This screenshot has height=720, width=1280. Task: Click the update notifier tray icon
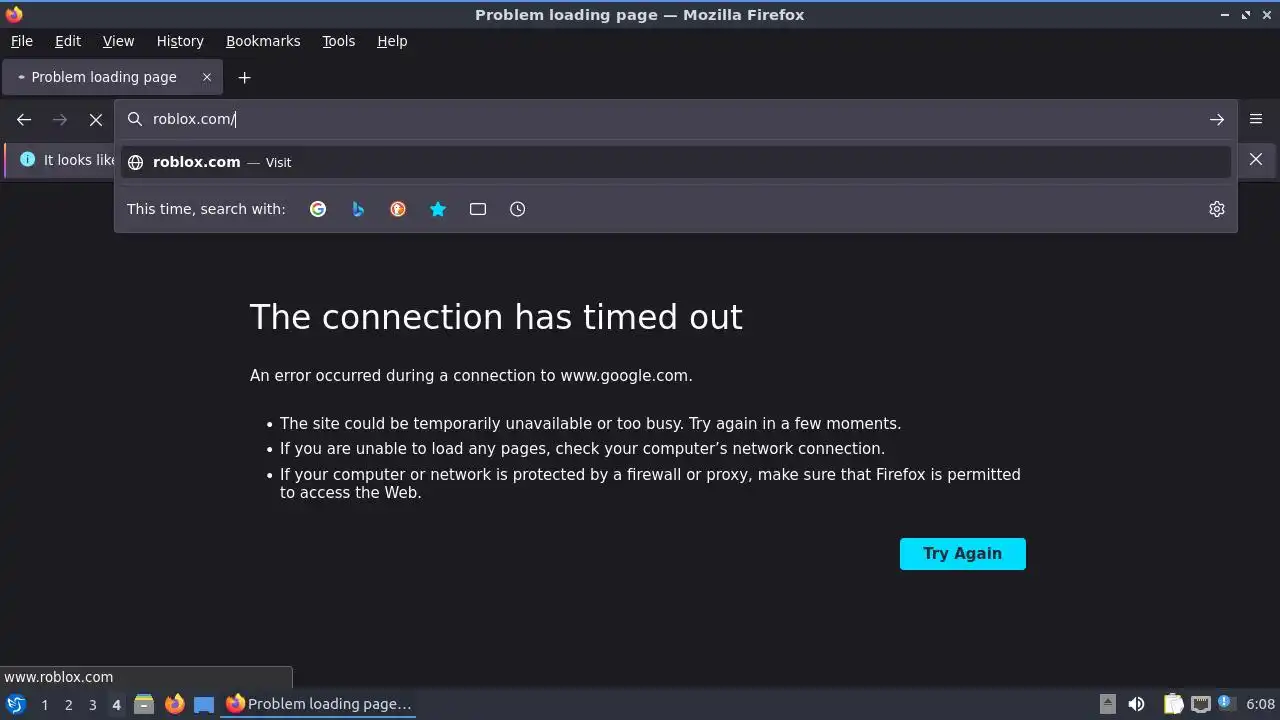click(x=1226, y=704)
